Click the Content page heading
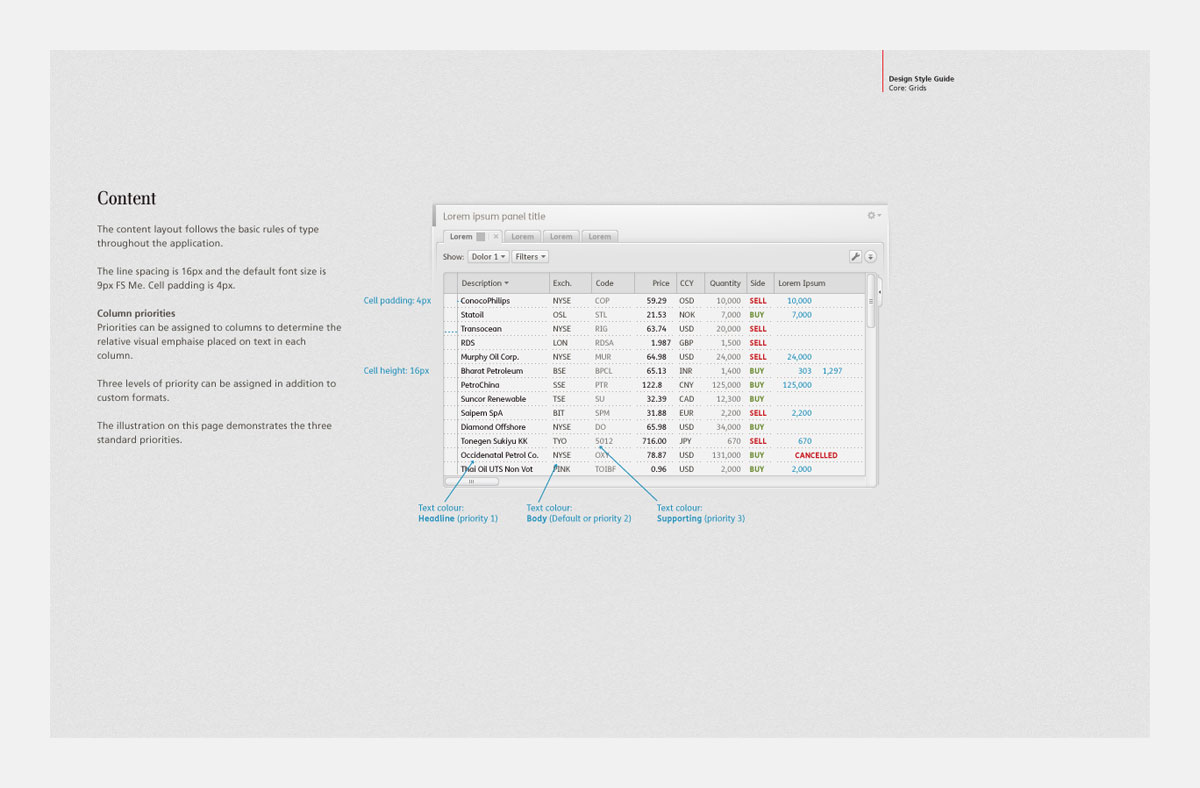 [126, 198]
